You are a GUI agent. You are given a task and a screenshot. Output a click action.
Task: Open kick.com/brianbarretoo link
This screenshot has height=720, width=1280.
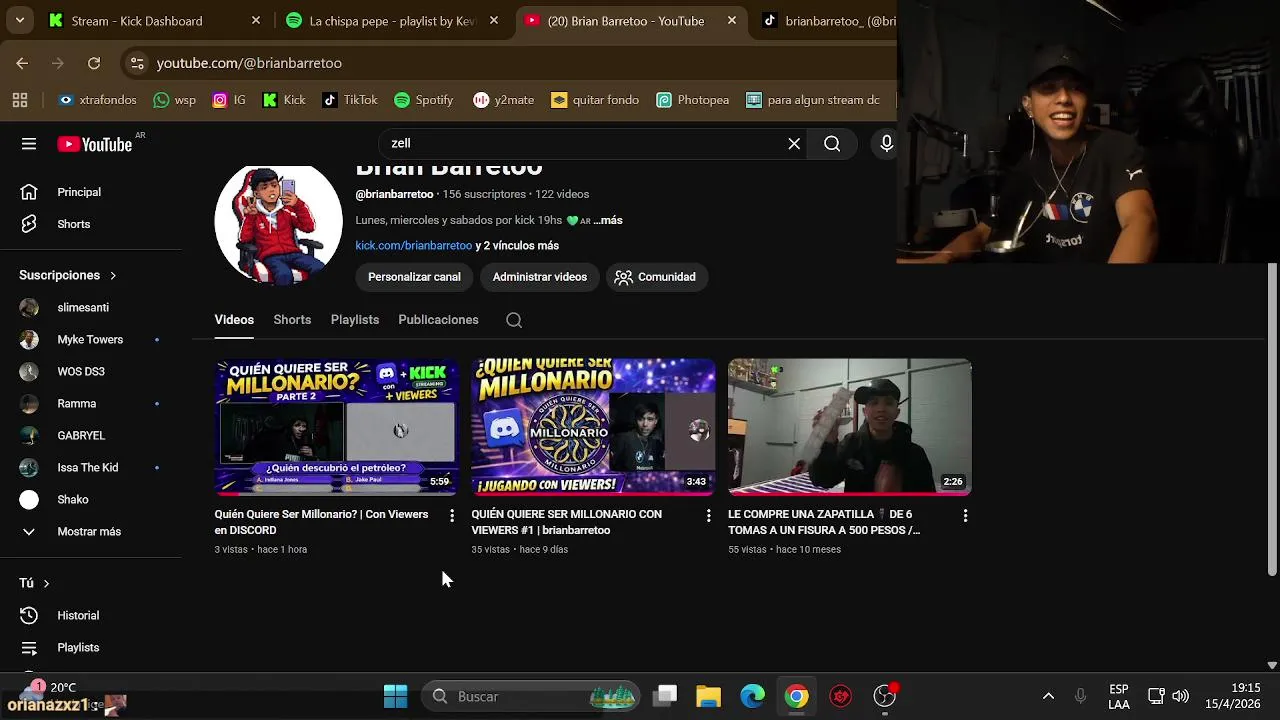(413, 246)
